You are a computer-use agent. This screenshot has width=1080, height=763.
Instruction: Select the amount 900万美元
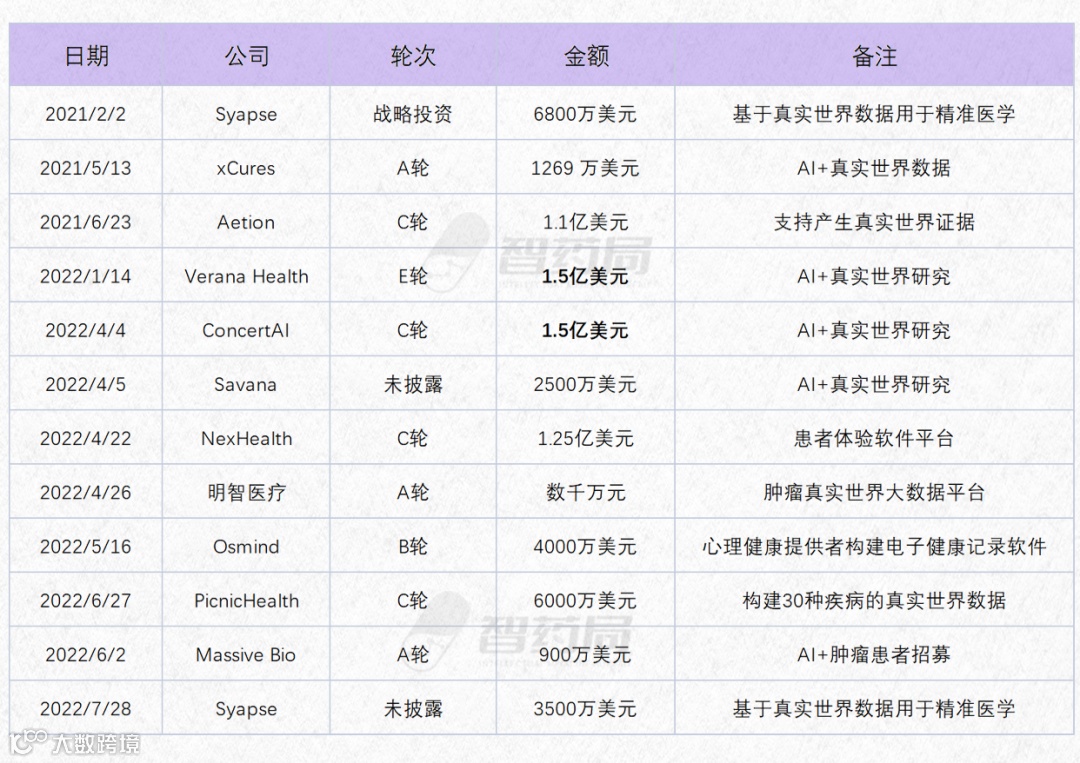[x=585, y=655]
